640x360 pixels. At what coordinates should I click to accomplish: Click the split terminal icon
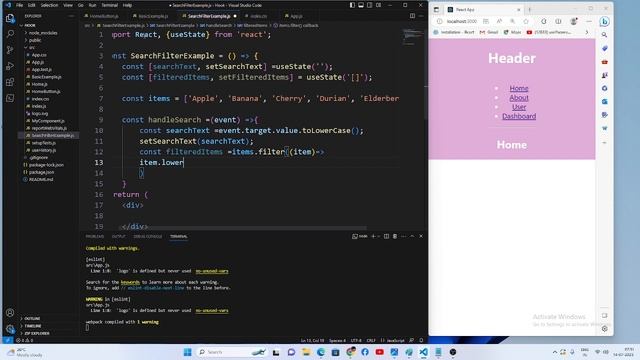tap(386, 236)
